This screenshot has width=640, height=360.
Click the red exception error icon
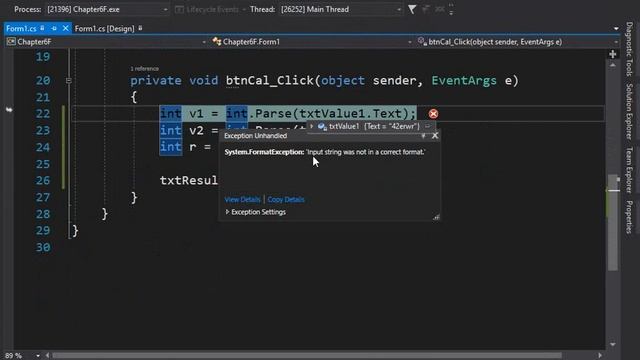pos(433,114)
